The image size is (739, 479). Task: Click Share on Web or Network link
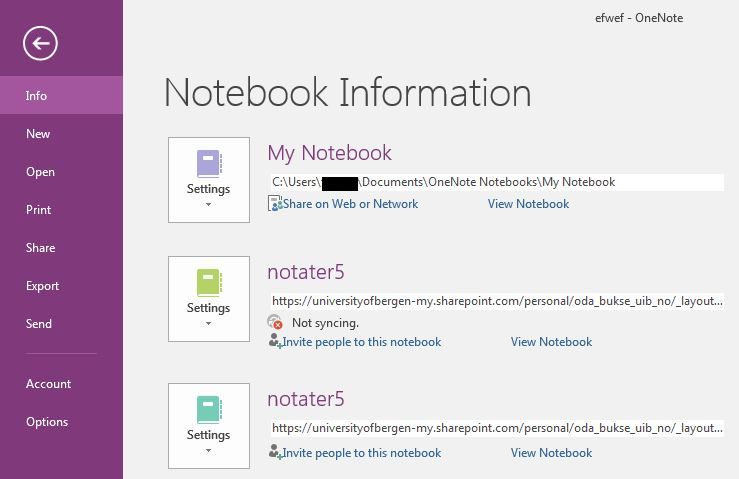click(350, 204)
